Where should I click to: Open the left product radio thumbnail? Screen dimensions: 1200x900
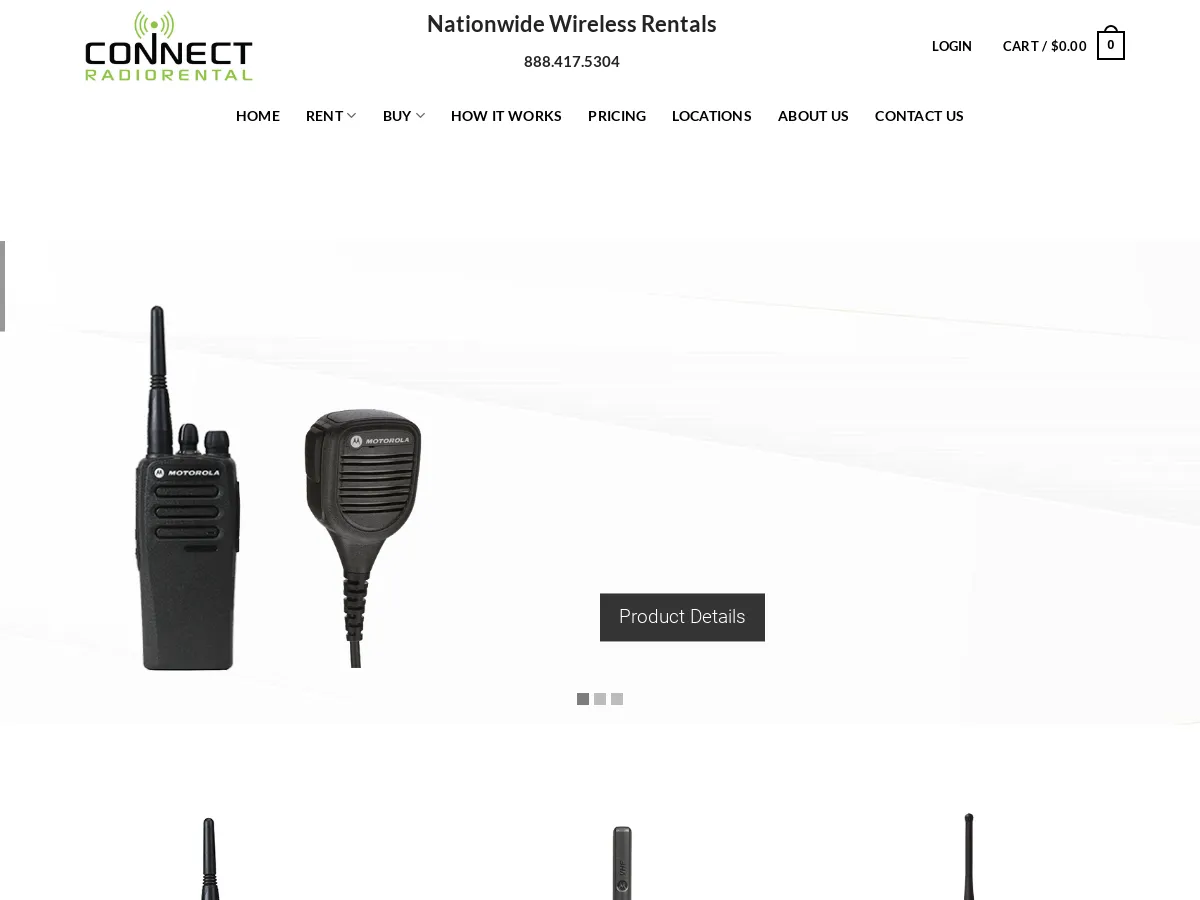coord(209,858)
